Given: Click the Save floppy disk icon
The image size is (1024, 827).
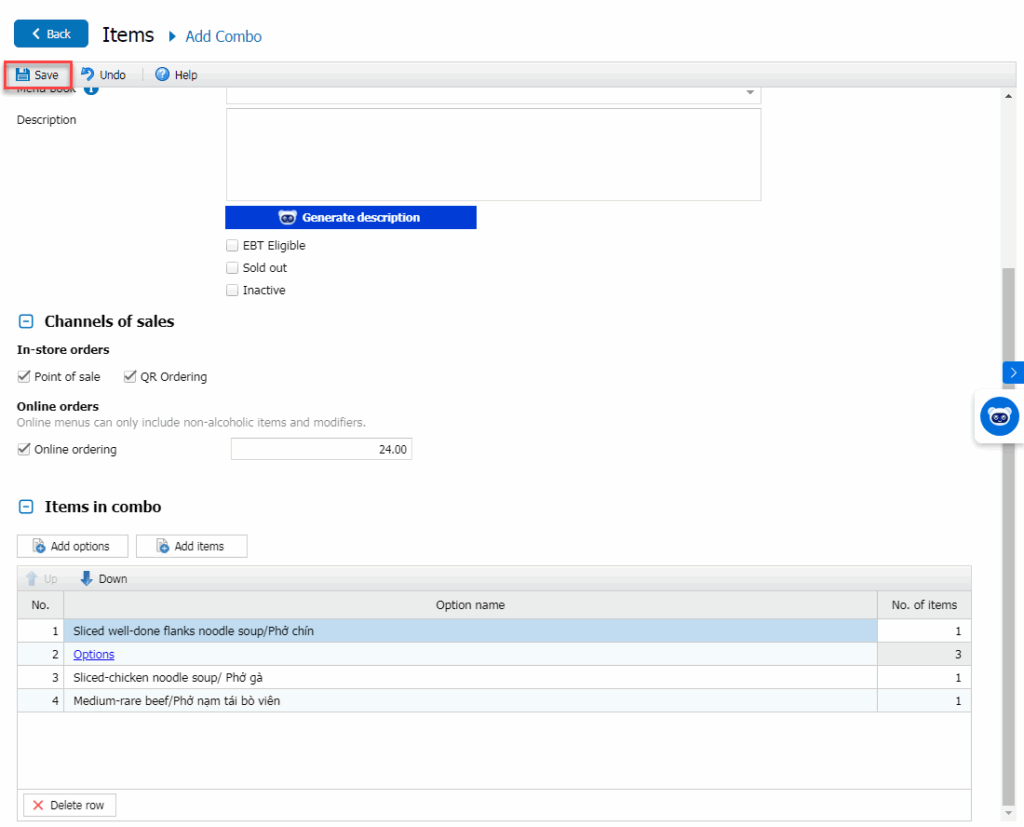Looking at the screenshot, I should point(22,75).
